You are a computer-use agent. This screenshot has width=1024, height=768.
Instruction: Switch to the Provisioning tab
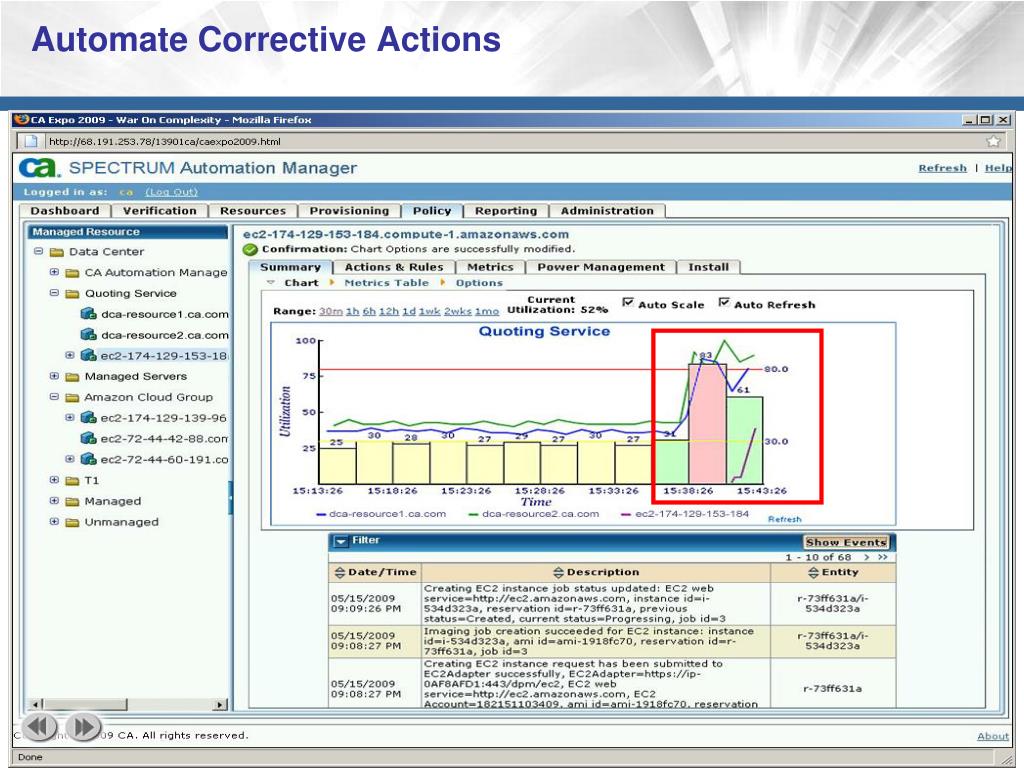[x=349, y=211]
